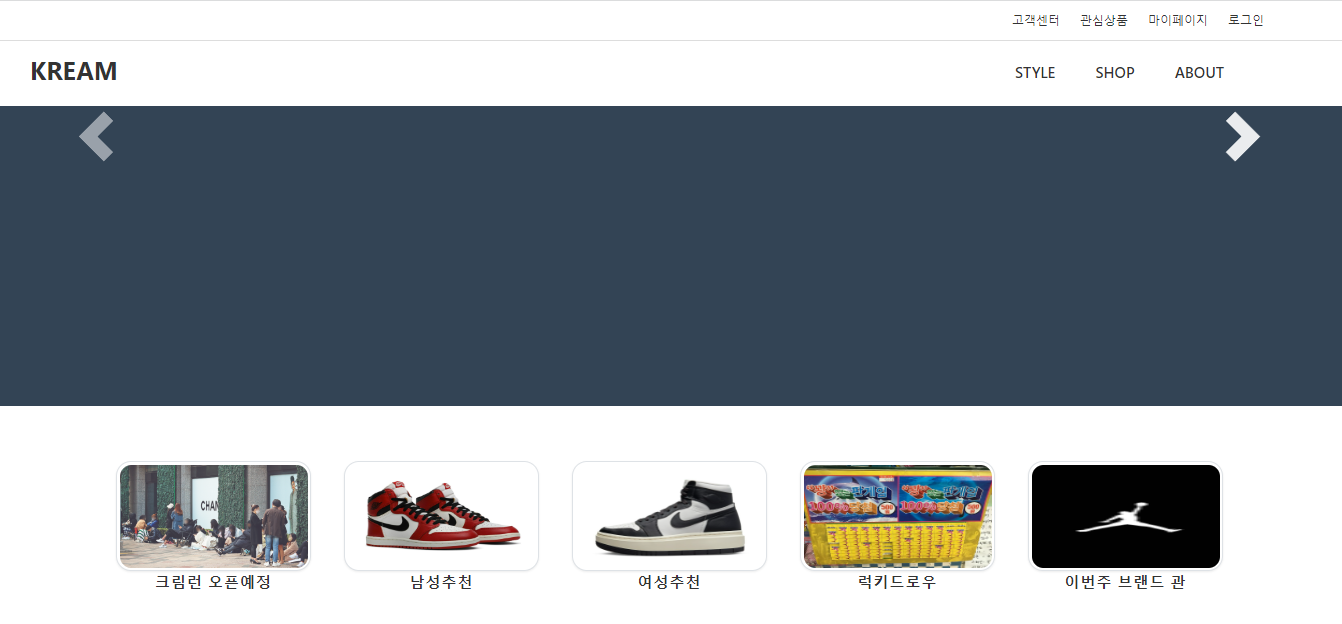Open the lottery sign photo thumbnail
Viewport: 1342px width, 624px height.
pos(898,516)
